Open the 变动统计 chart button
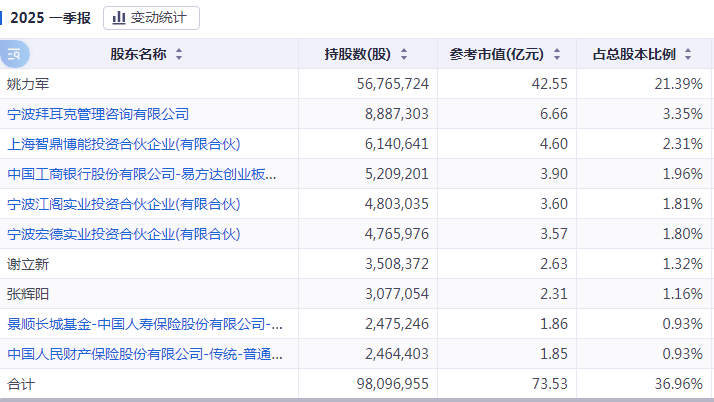The image size is (714, 402). [x=151, y=18]
